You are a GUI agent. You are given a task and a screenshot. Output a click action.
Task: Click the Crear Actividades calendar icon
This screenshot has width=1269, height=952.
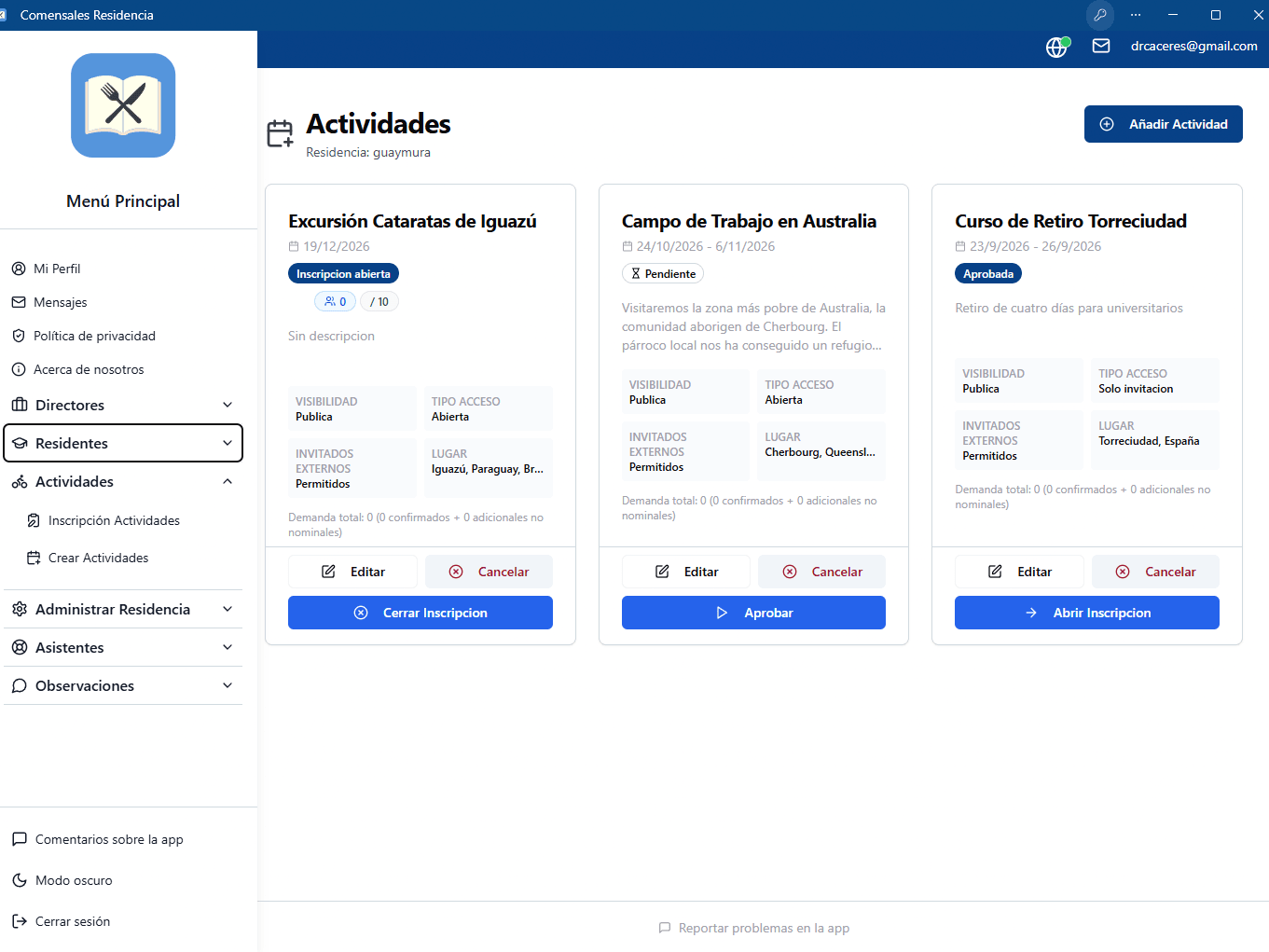pos(34,558)
